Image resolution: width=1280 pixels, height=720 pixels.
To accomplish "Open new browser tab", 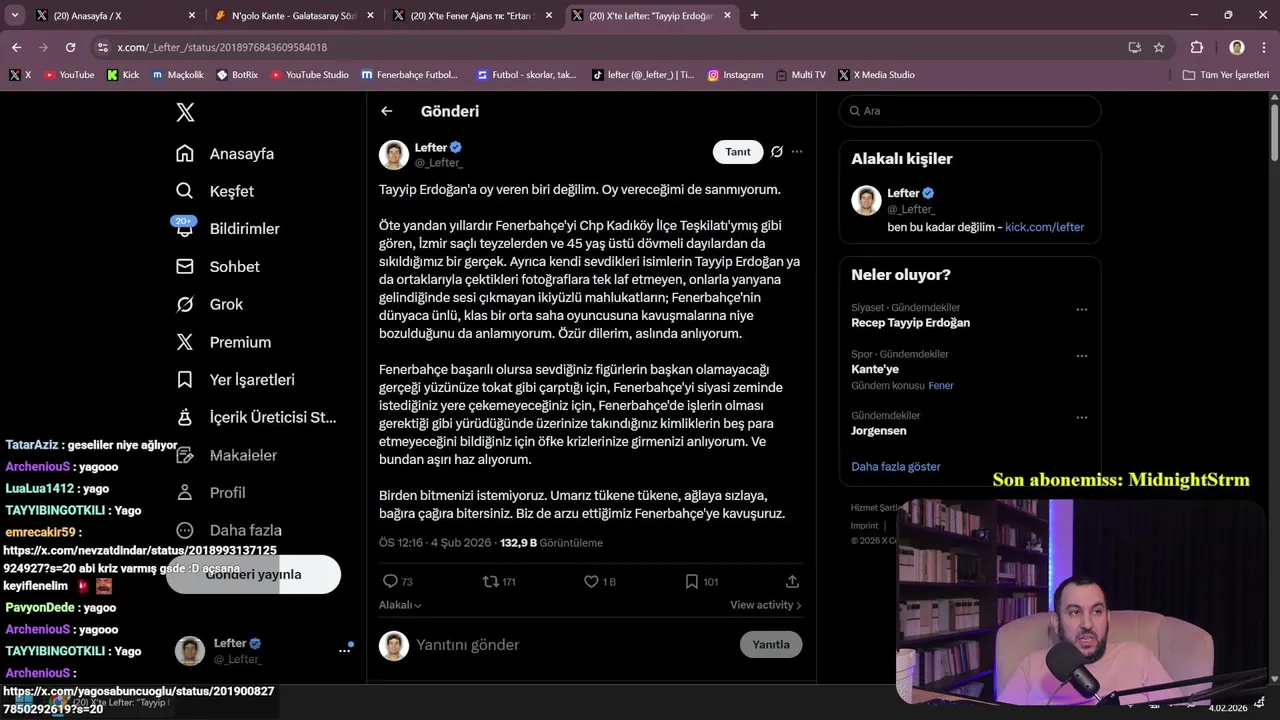I will tap(754, 16).
